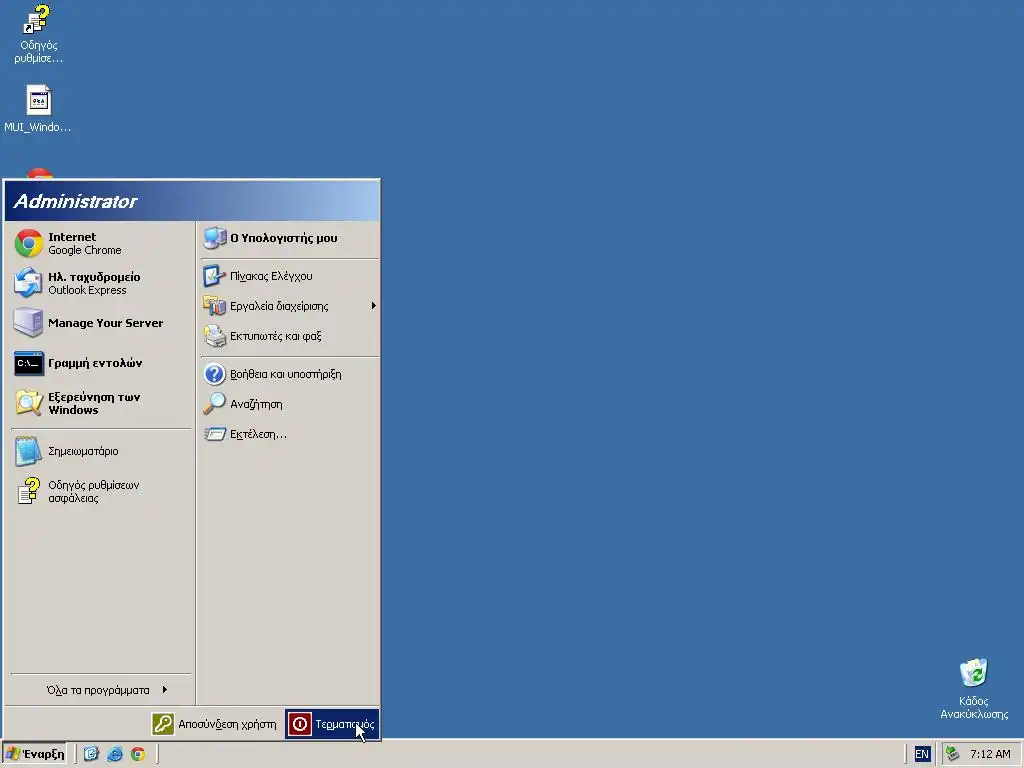The image size is (1024, 768).
Task: Click the magnifying glass search icon
Action: coord(214,404)
